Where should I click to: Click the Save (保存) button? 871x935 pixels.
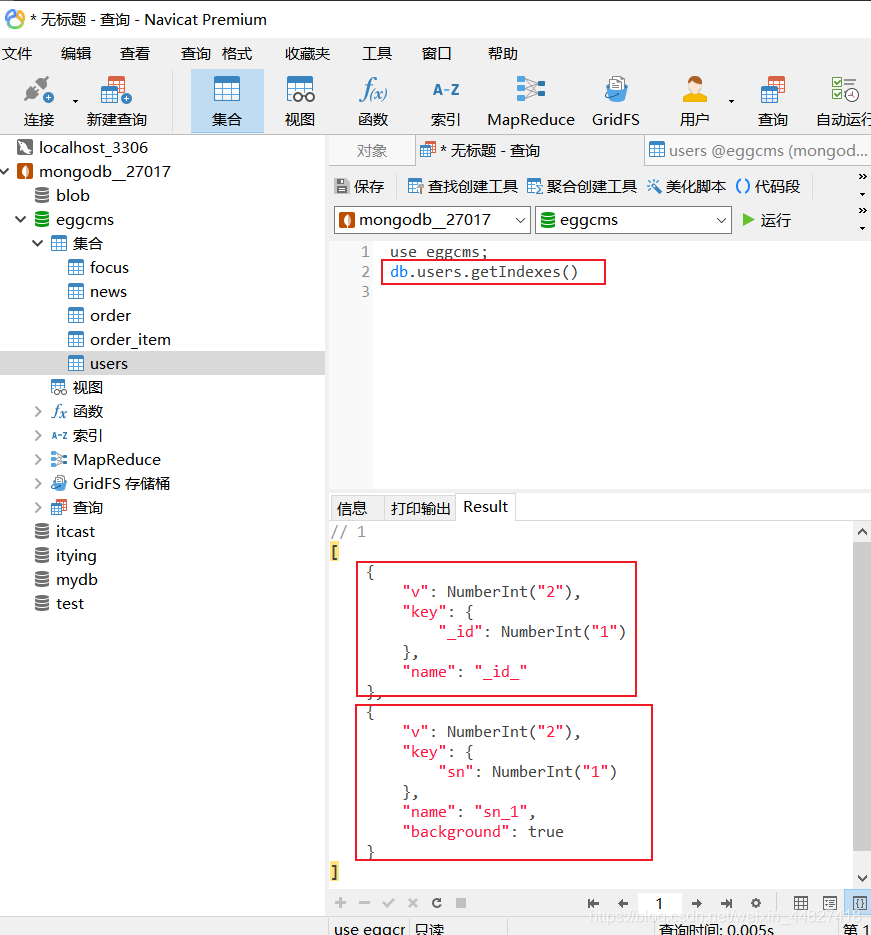(359, 187)
